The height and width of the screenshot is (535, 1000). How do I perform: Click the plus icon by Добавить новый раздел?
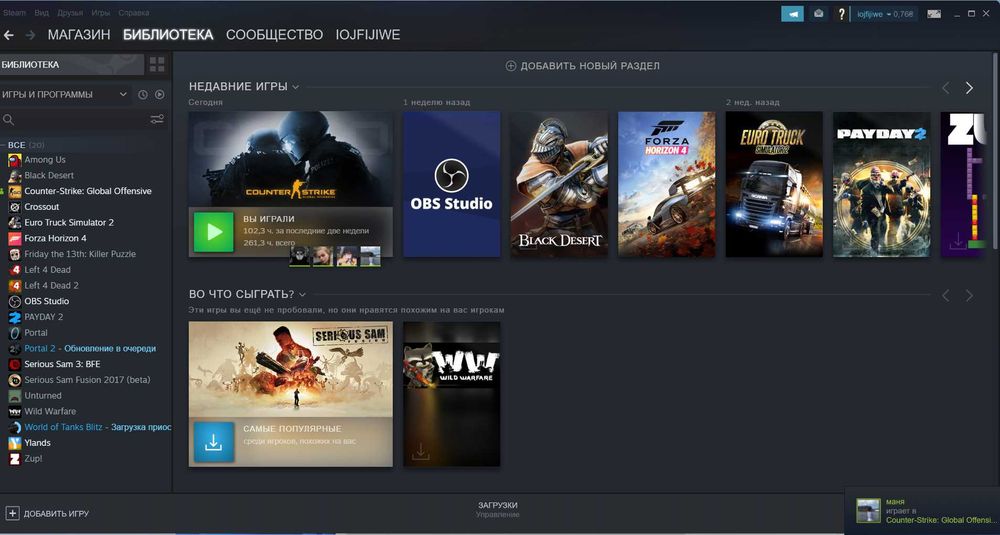[510, 66]
